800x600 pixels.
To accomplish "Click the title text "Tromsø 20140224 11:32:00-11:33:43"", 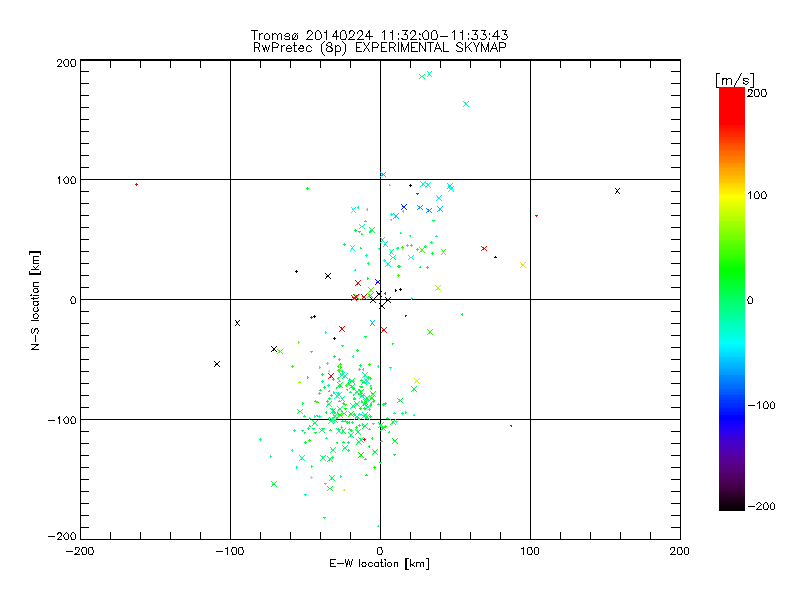I will click(x=379, y=35).
